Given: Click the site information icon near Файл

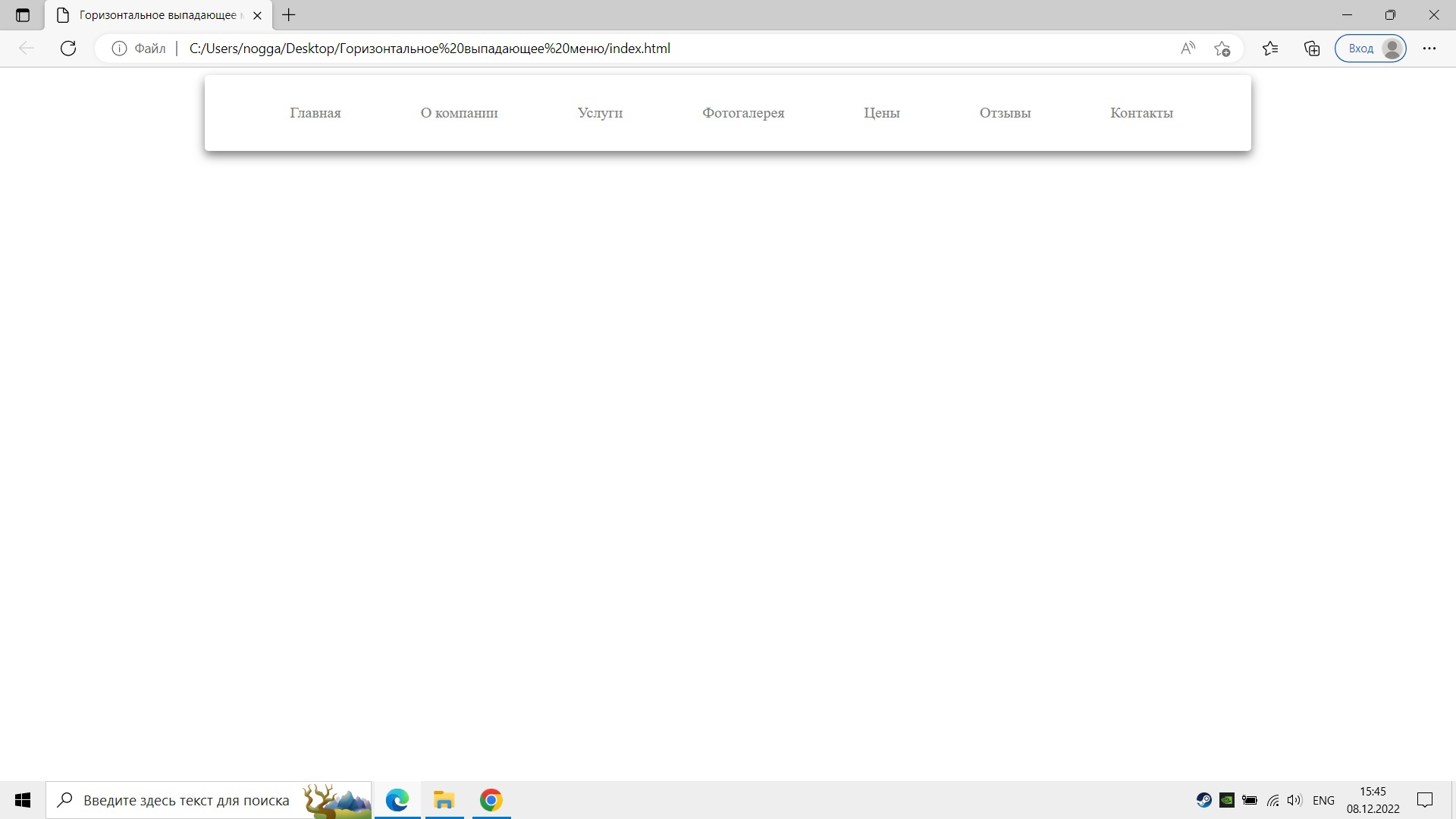Looking at the screenshot, I should (x=119, y=49).
